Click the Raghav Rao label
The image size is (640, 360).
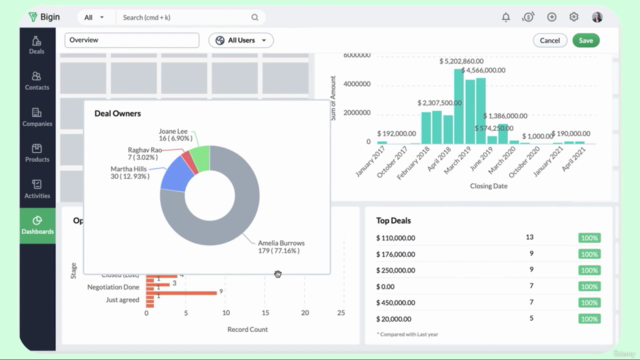click(x=144, y=153)
